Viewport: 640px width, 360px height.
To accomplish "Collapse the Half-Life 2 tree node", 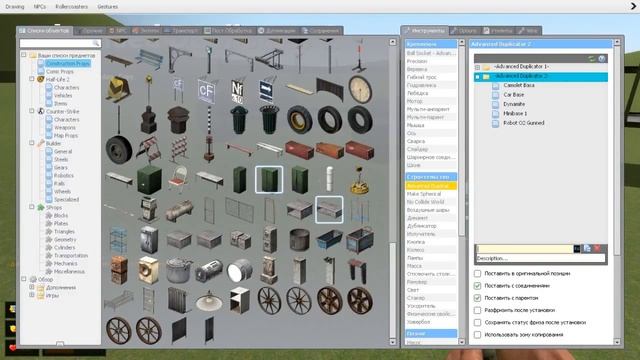I will click(32, 79).
